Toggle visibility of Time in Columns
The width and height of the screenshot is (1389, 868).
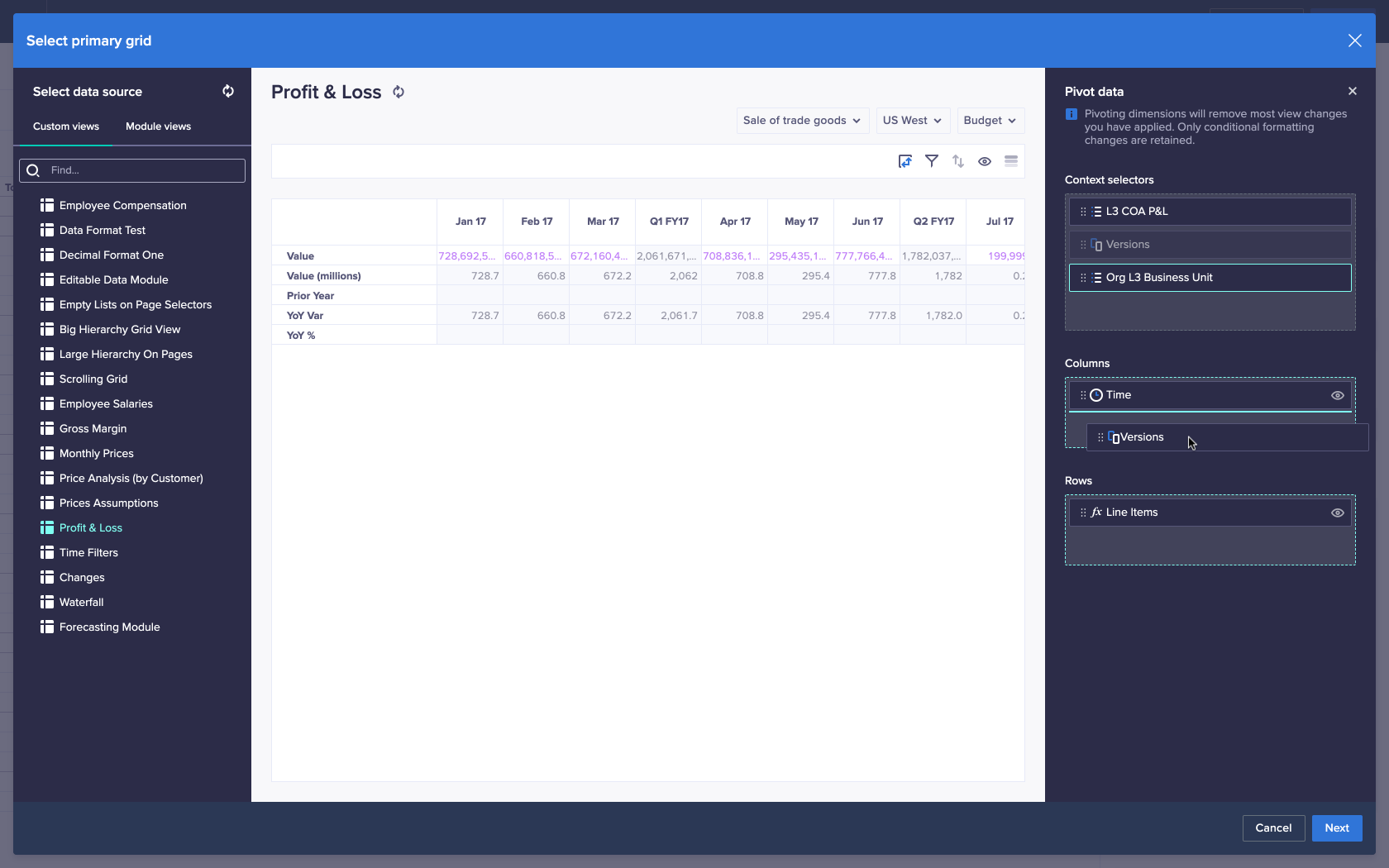(1338, 395)
